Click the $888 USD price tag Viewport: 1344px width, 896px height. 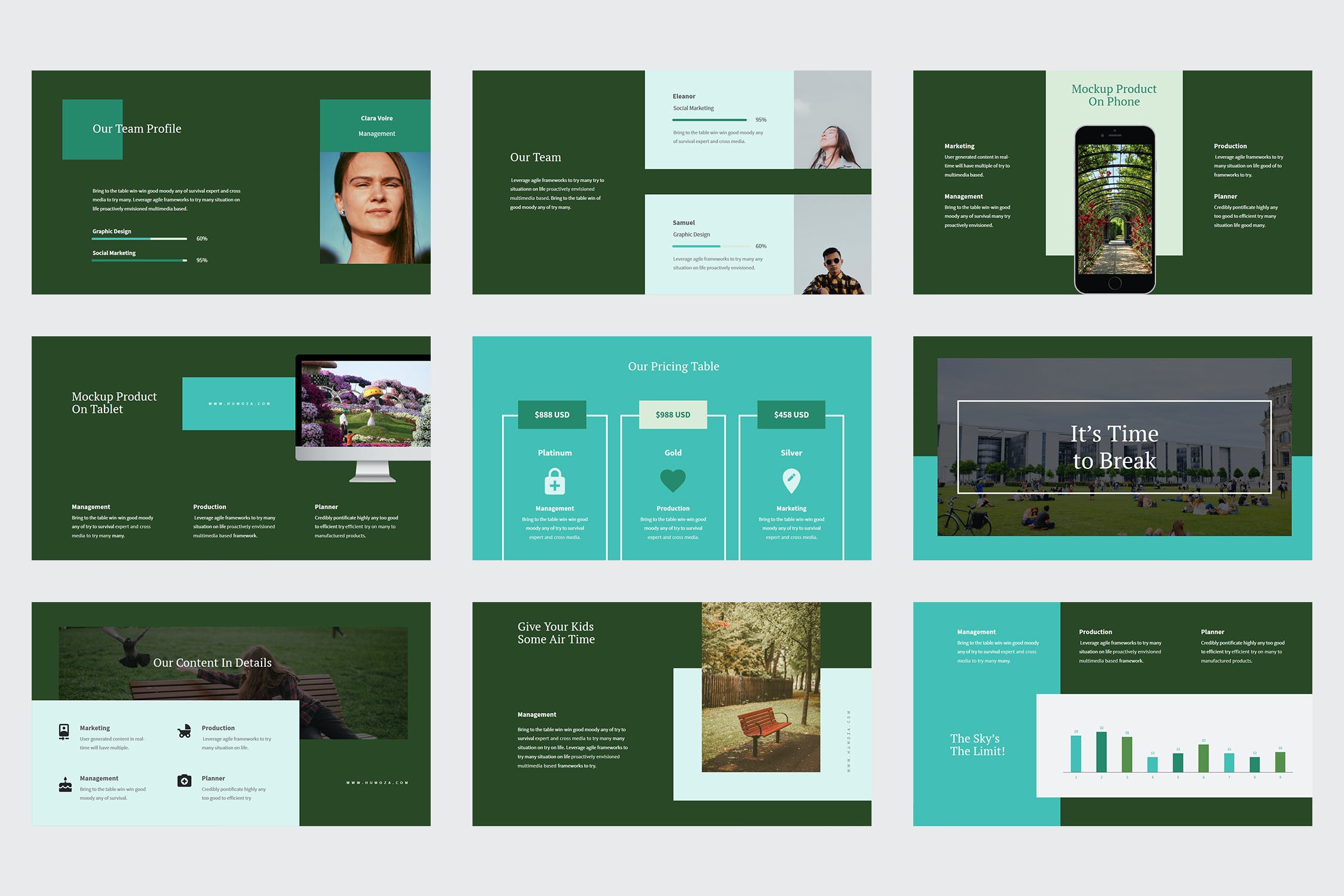pyautogui.click(x=552, y=415)
